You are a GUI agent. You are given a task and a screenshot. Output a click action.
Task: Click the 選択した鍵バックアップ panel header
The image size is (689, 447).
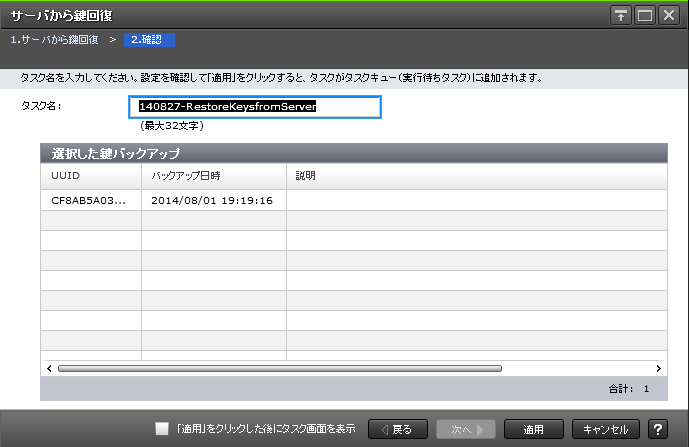(354, 153)
